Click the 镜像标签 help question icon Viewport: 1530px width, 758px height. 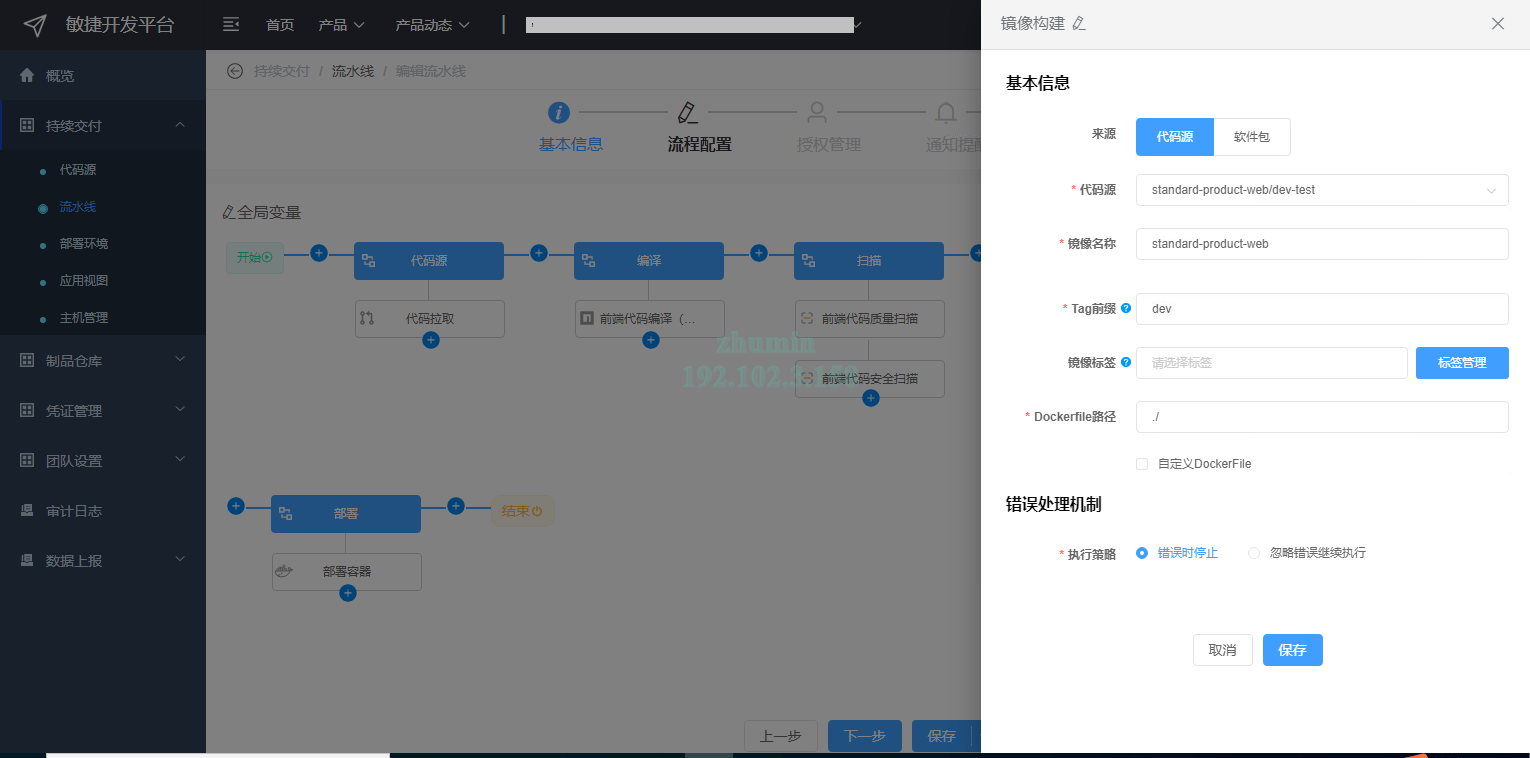point(1126,362)
